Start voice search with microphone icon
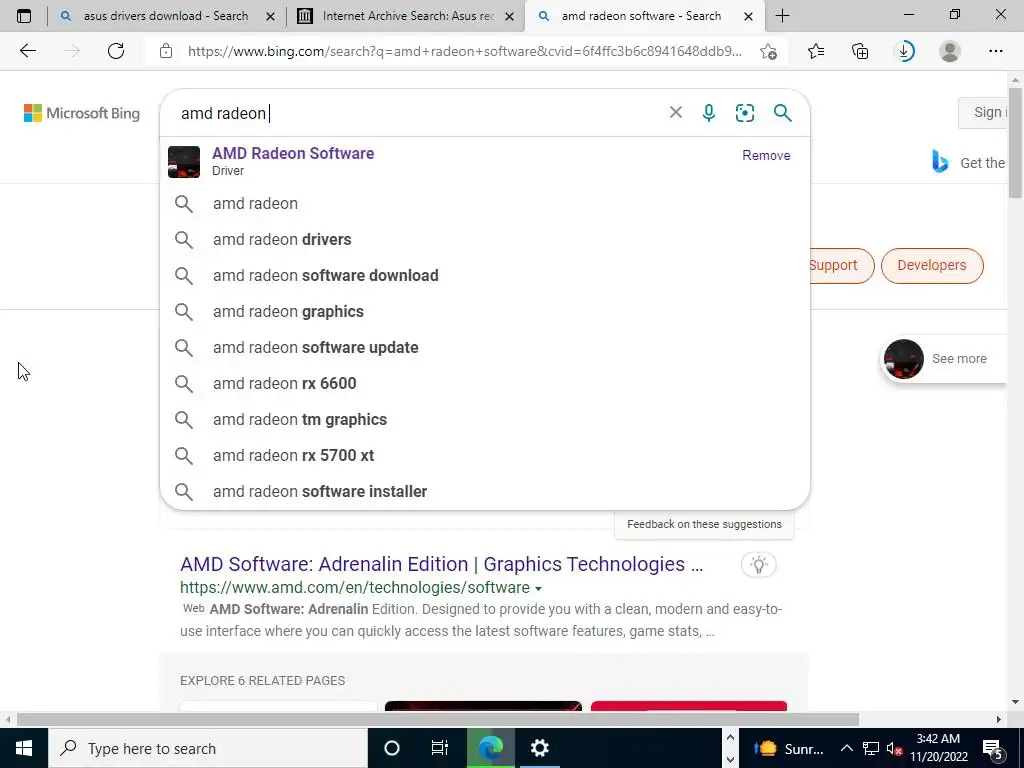Image resolution: width=1024 pixels, height=768 pixels. (x=709, y=113)
